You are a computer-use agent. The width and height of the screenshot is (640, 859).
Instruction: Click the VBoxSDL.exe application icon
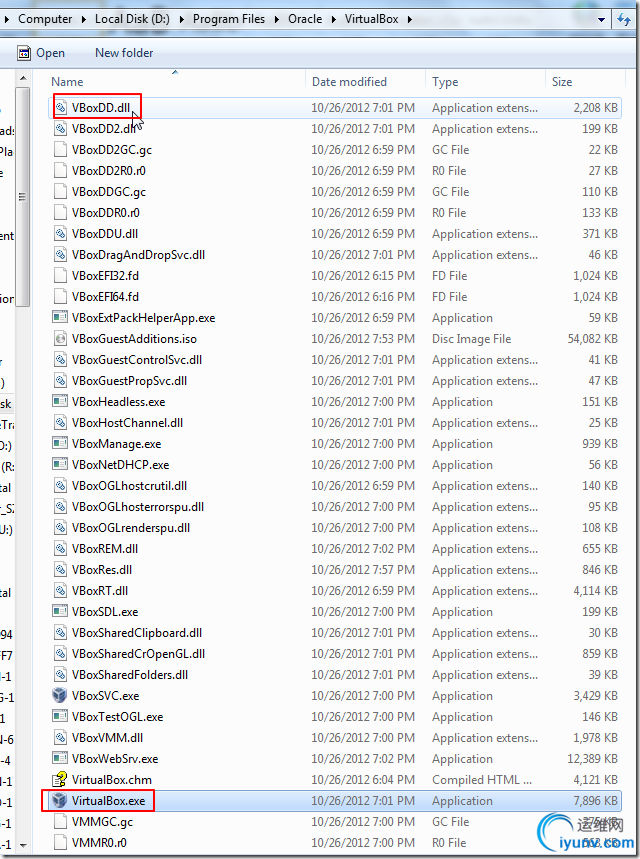click(x=60, y=611)
